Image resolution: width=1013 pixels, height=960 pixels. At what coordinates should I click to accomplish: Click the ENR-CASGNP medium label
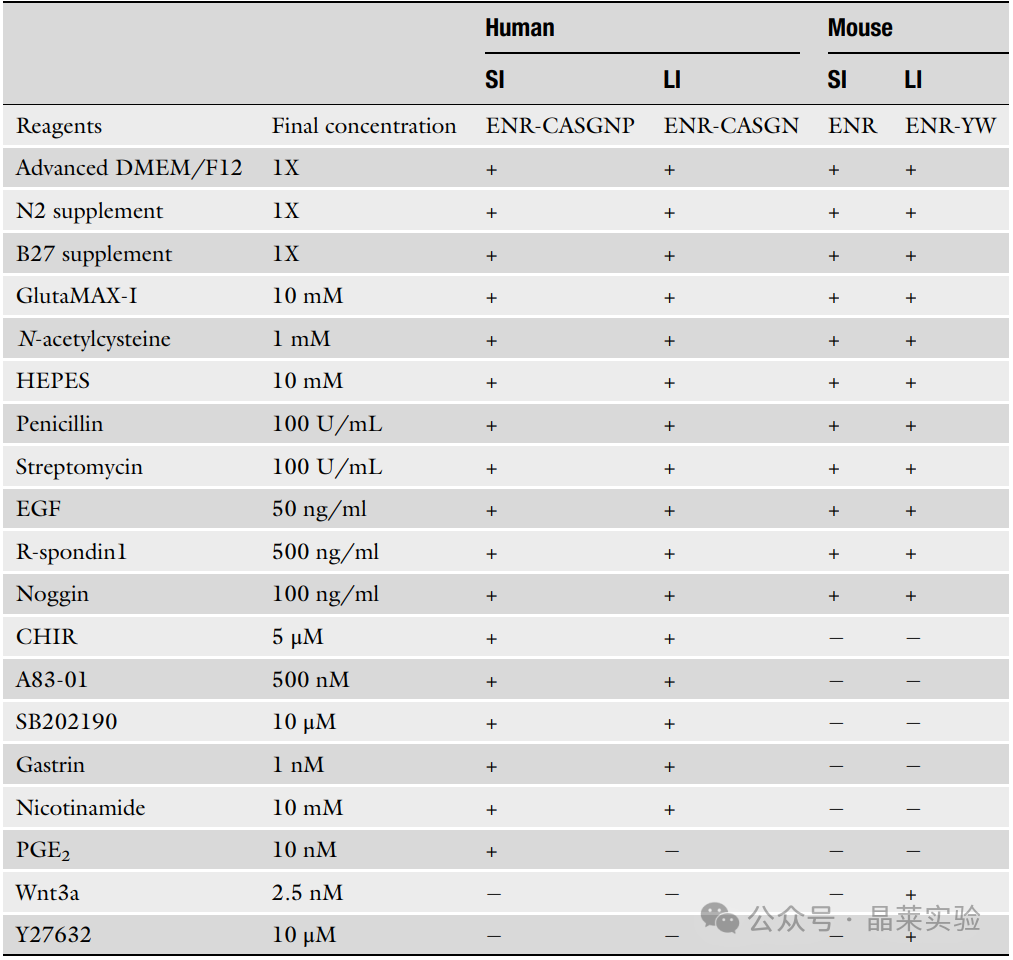560,125
